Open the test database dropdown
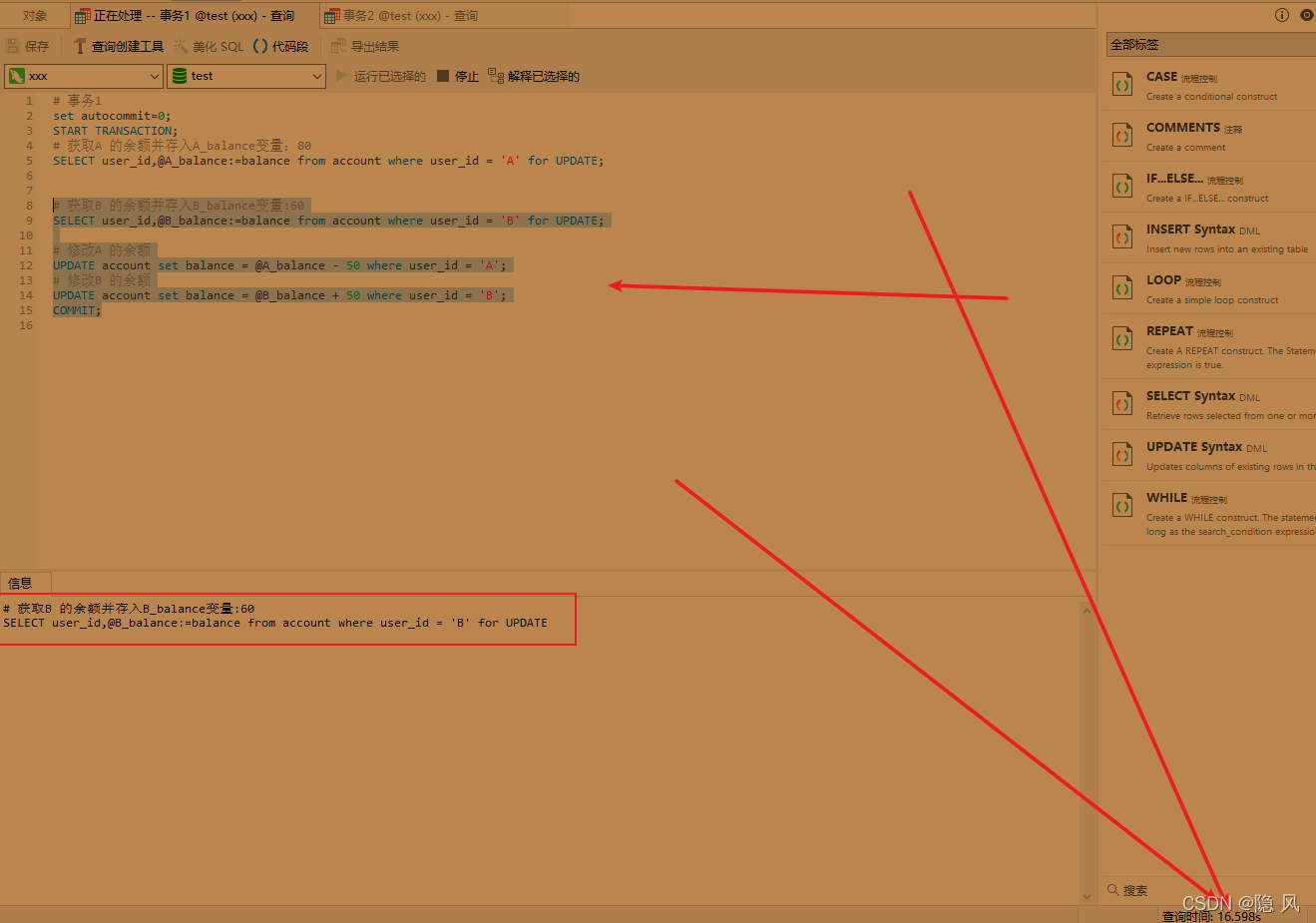 pos(246,76)
